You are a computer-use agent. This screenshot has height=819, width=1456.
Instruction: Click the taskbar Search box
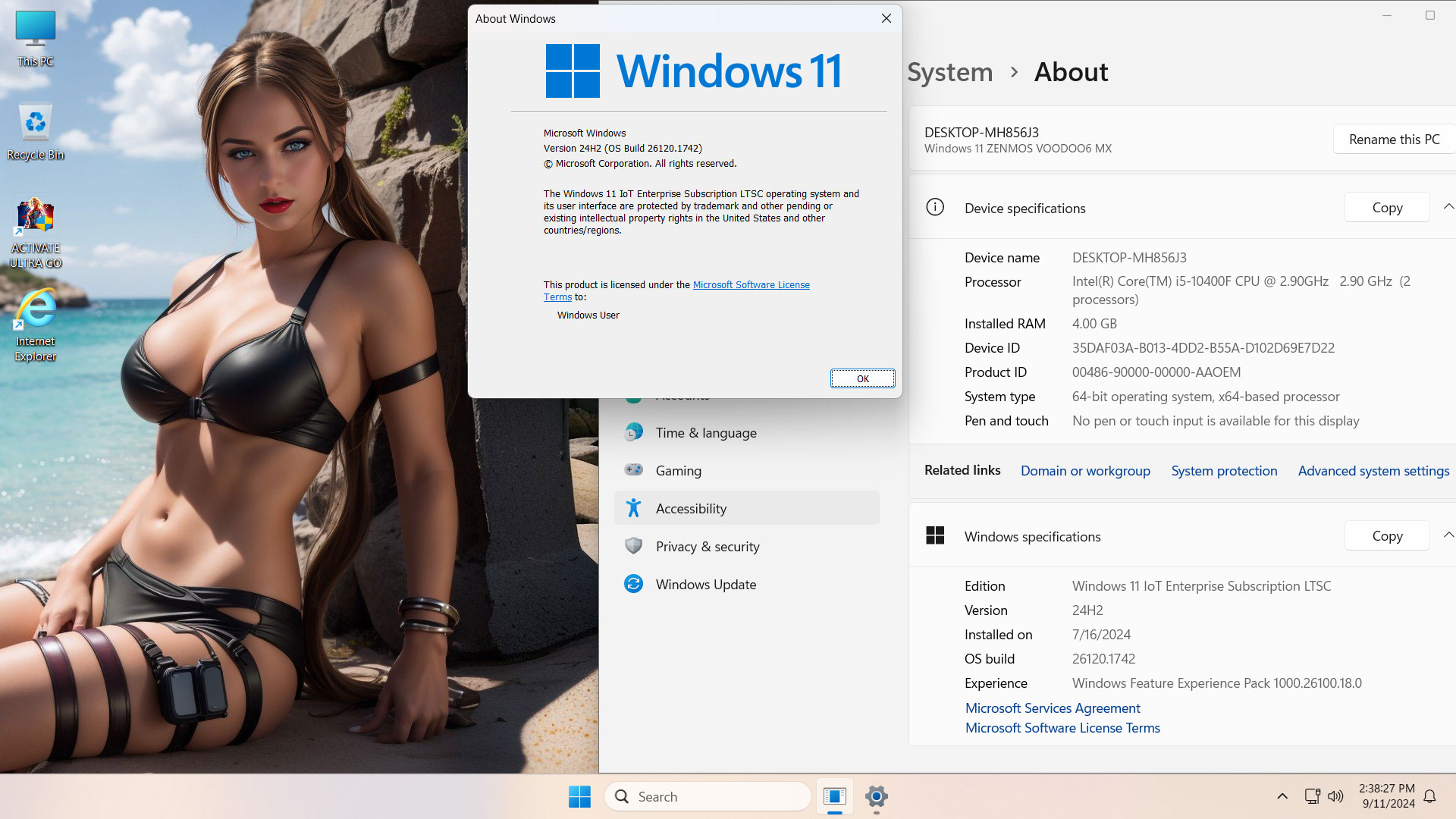coord(708,796)
